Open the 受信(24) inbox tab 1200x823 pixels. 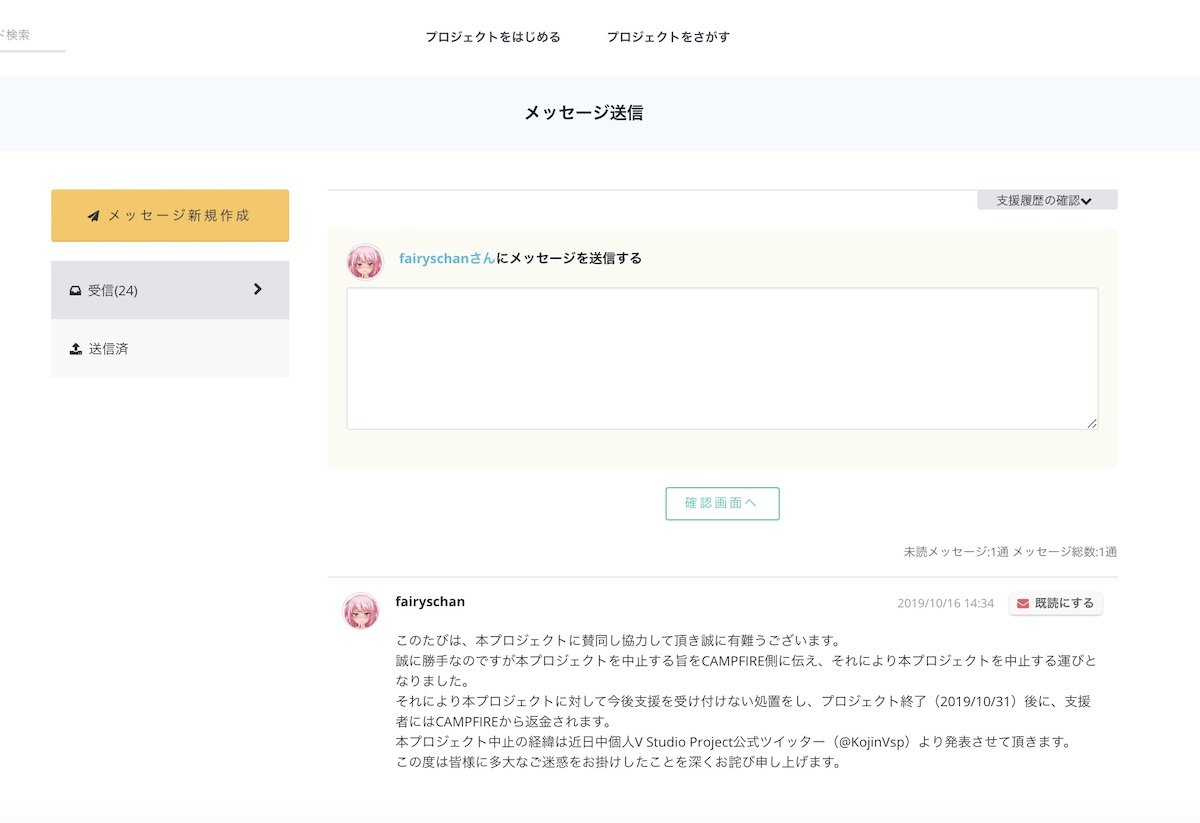tap(170, 290)
